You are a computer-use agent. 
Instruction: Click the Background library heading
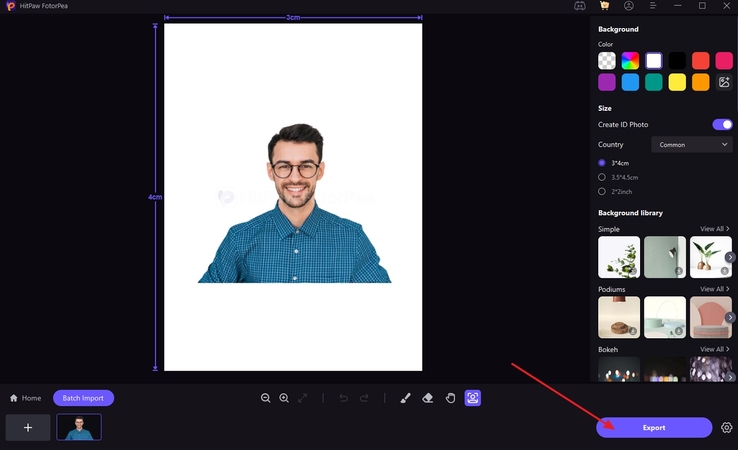point(630,213)
